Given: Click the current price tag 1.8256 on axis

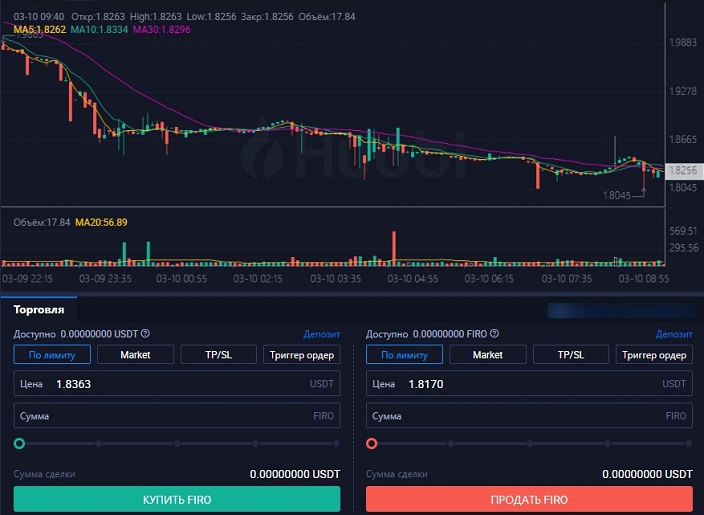Looking at the screenshot, I should tap(683, 171).
